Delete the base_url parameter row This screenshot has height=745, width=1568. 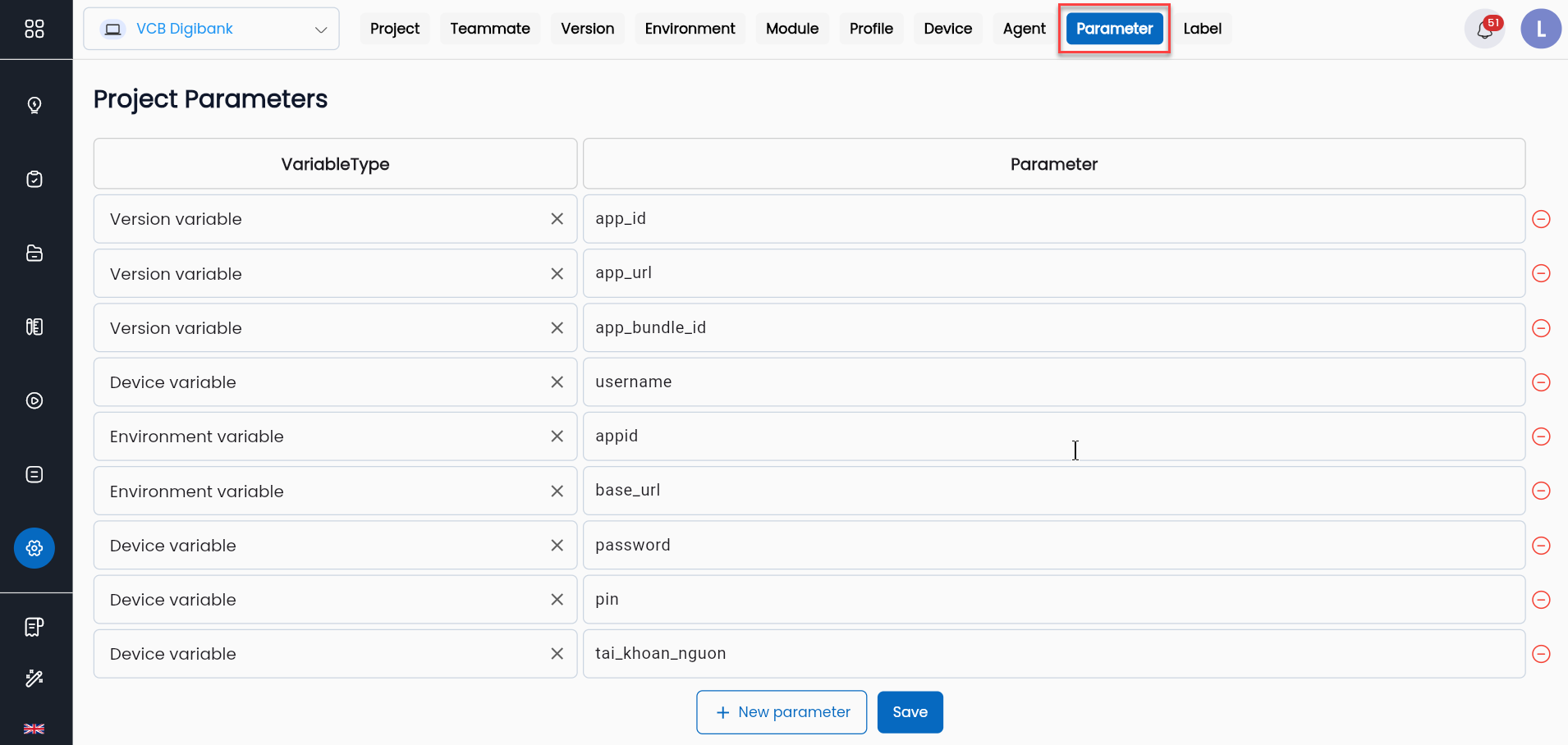coord(1542,491)
